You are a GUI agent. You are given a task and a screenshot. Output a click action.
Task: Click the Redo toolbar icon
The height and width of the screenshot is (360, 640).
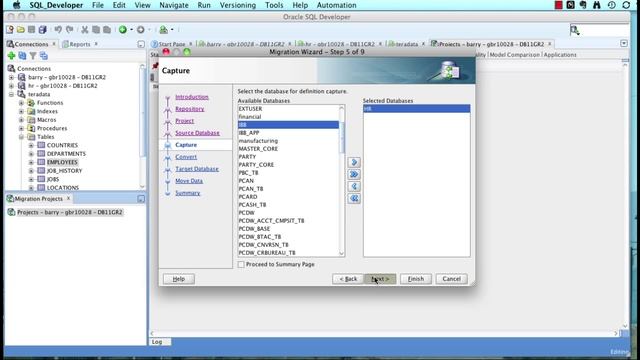click(69, 29)
